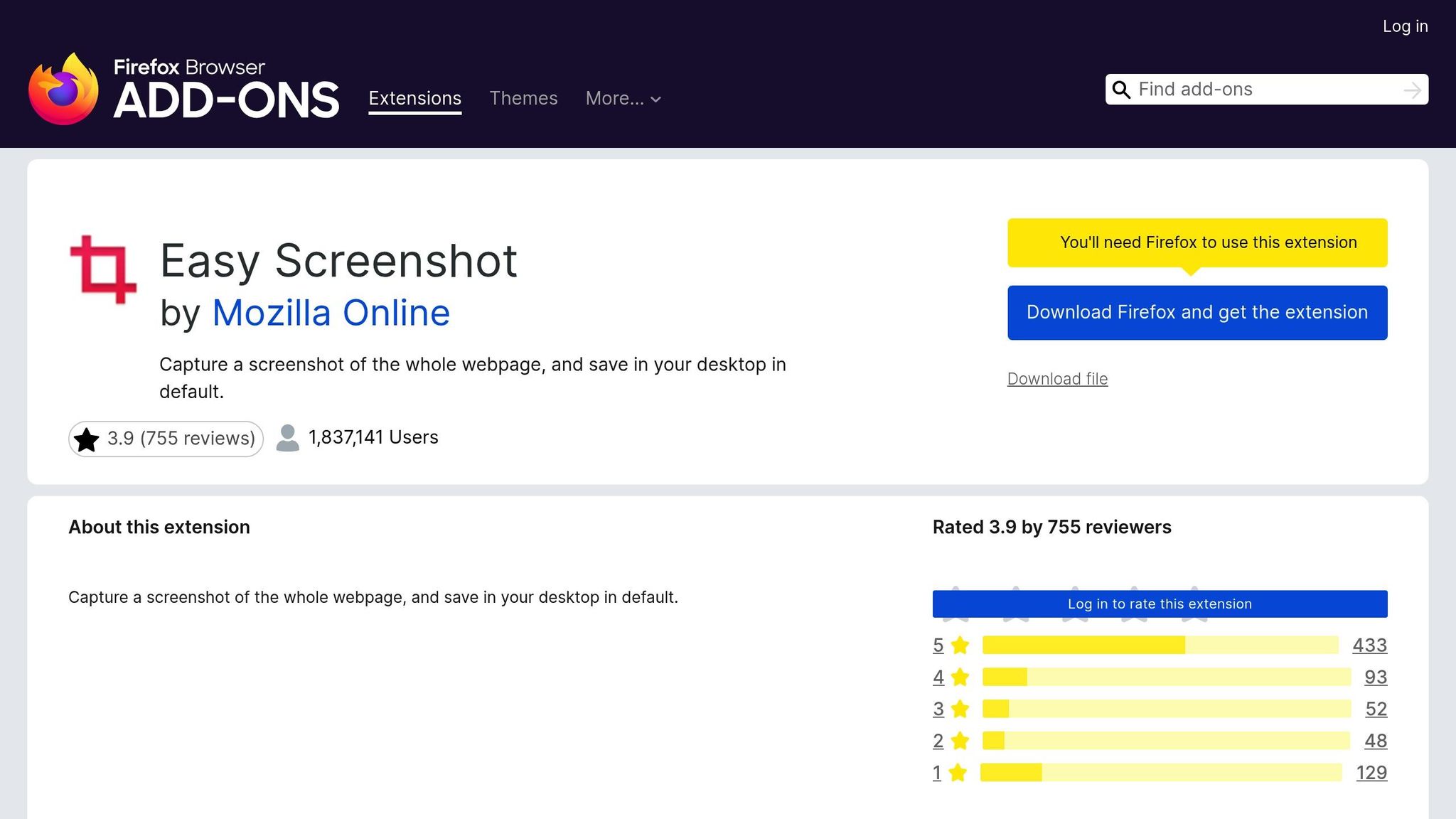Open the Mozilla Online author page

click(x=331, y=313)
